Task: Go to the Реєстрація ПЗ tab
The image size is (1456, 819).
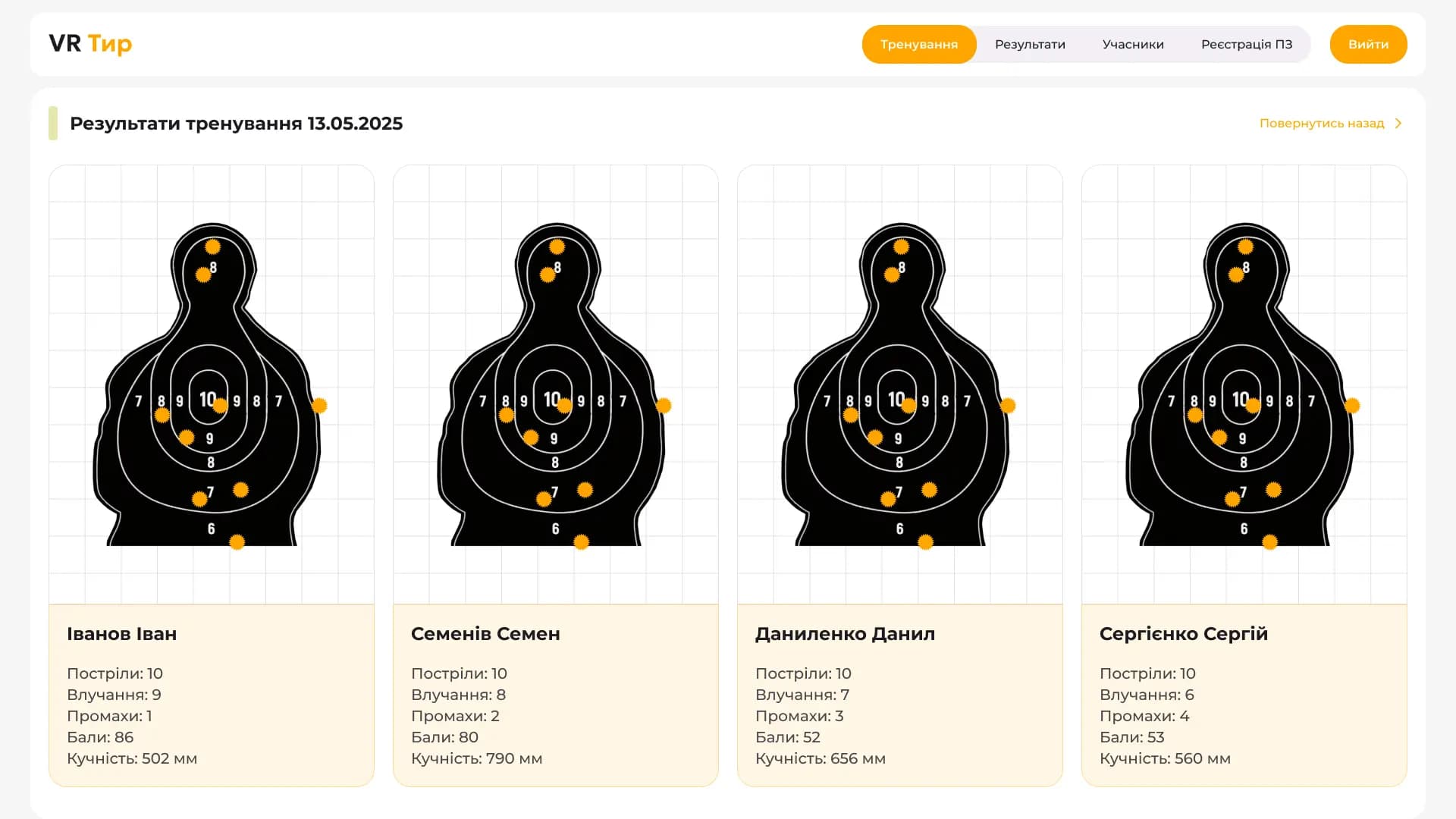Action: [x=1246, y=45]
